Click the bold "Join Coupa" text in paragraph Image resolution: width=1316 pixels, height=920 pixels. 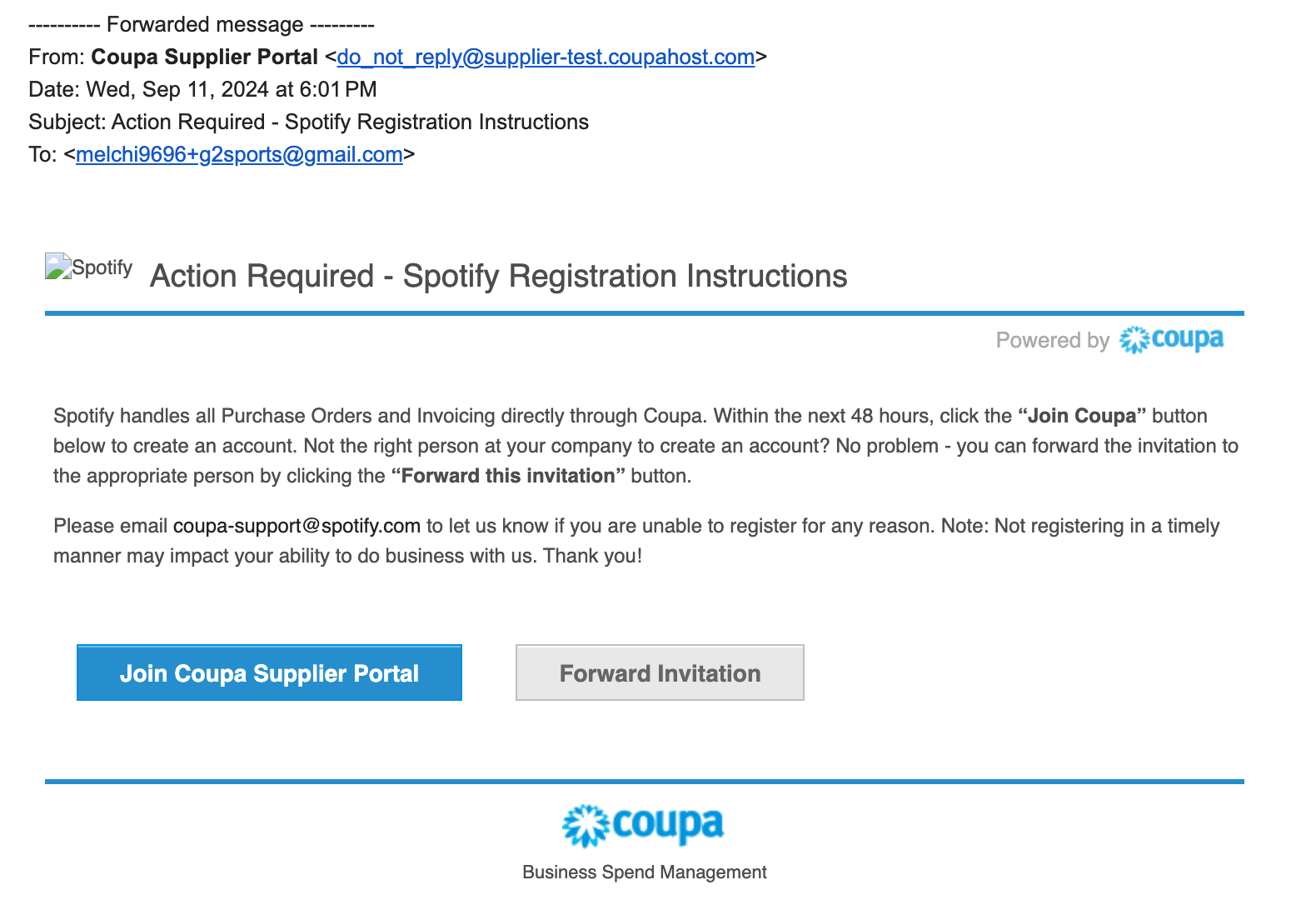click(1082, 416)
